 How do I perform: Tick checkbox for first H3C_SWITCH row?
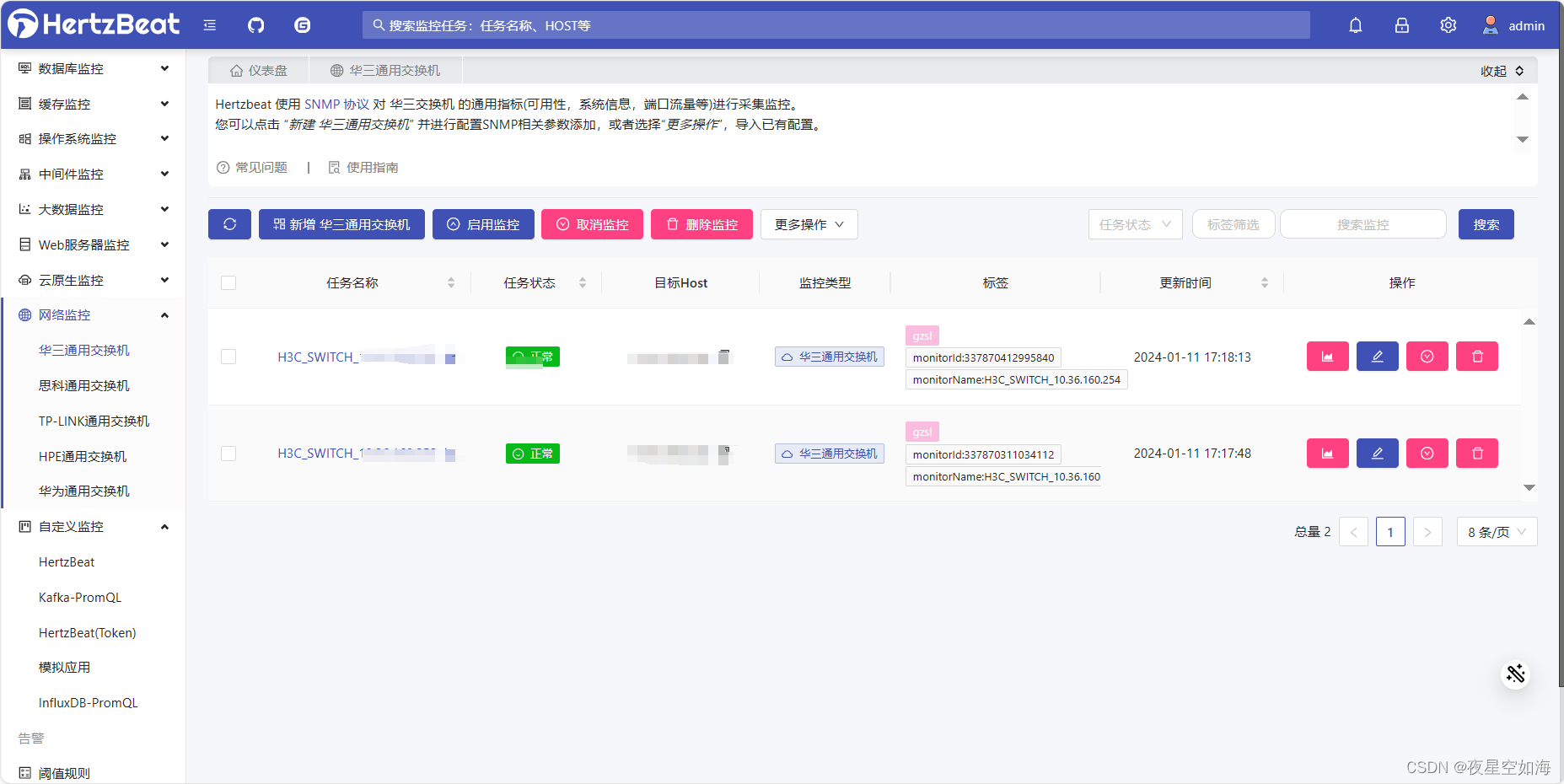(x=228, y=357)
